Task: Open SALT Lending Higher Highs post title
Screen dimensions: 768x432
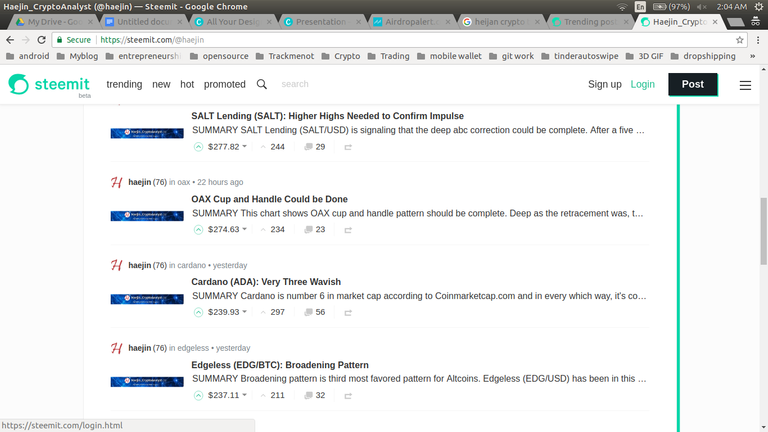Action: click(327, 116)
